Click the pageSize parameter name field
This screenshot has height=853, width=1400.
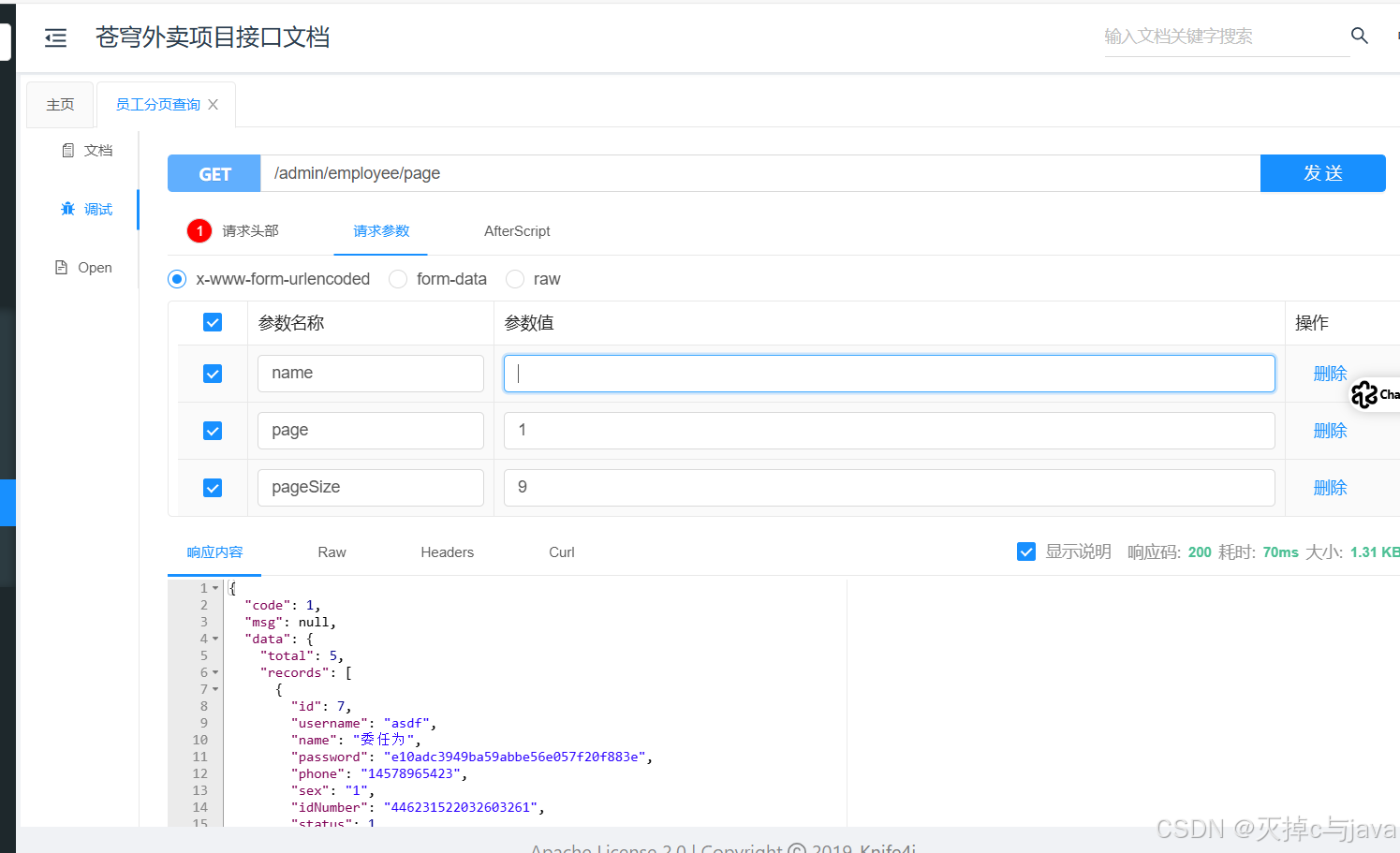371,488
